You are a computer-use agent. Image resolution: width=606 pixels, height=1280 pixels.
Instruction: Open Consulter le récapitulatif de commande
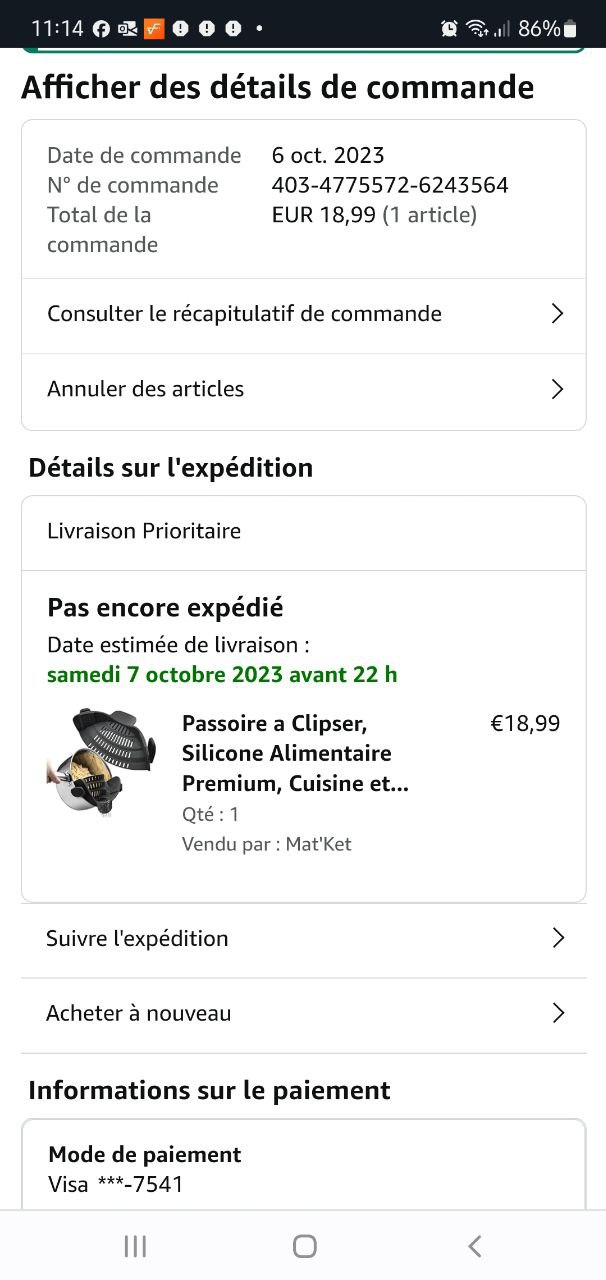coord(244,314)
